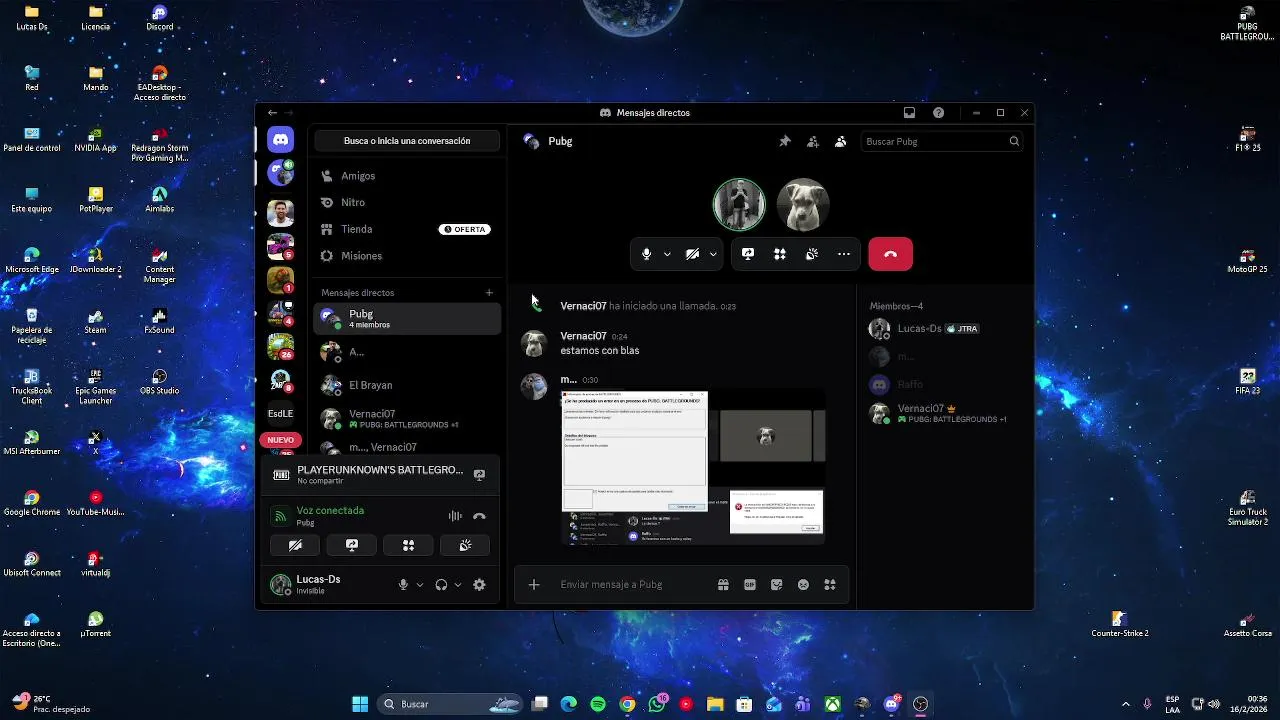Image resolution: width=1280 pixels, height=720 pixels.
Task: Show hidden tray icons chevron
Action: tap(1126, 704)
